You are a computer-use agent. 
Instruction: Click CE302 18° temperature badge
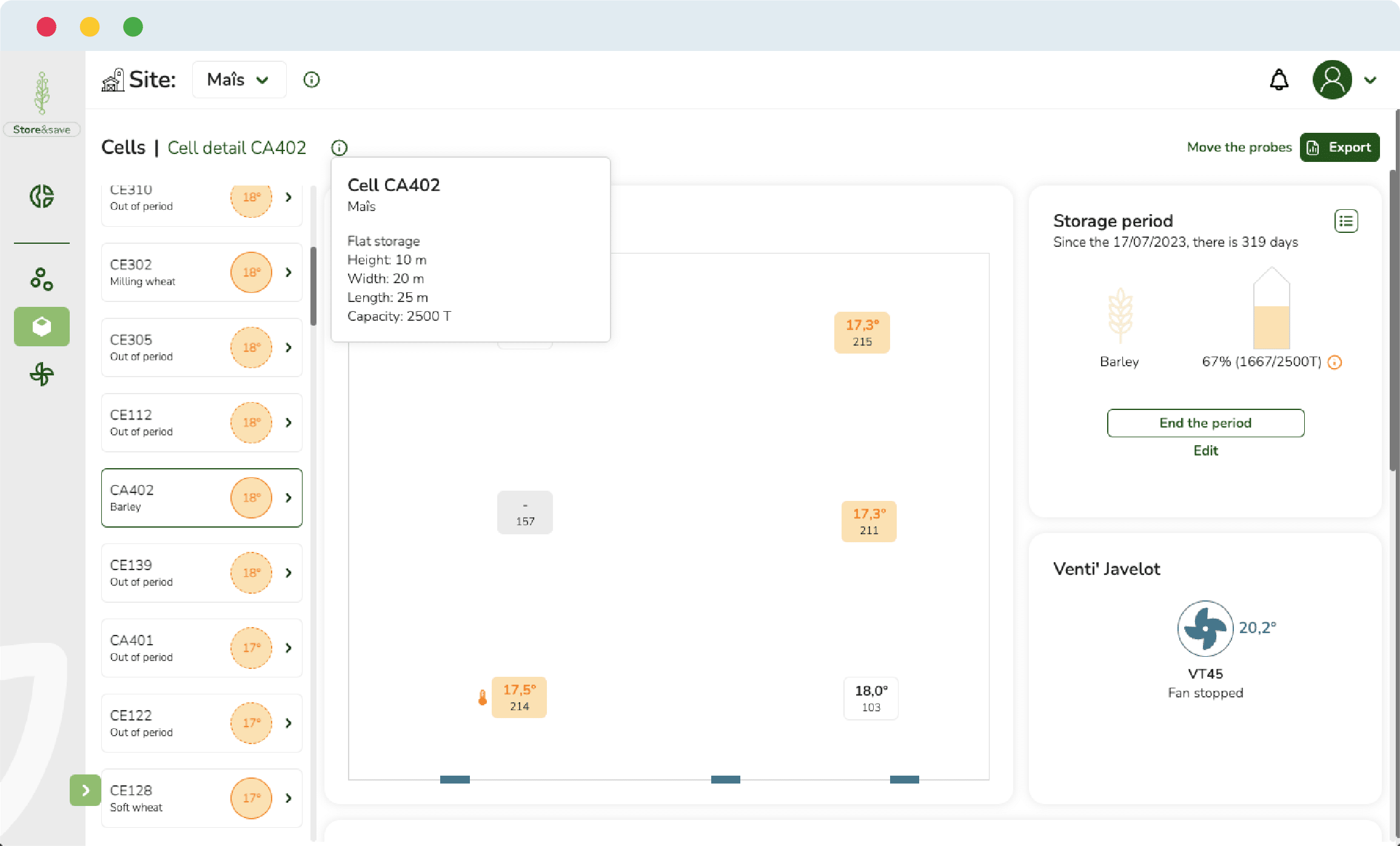coord(251,272)
